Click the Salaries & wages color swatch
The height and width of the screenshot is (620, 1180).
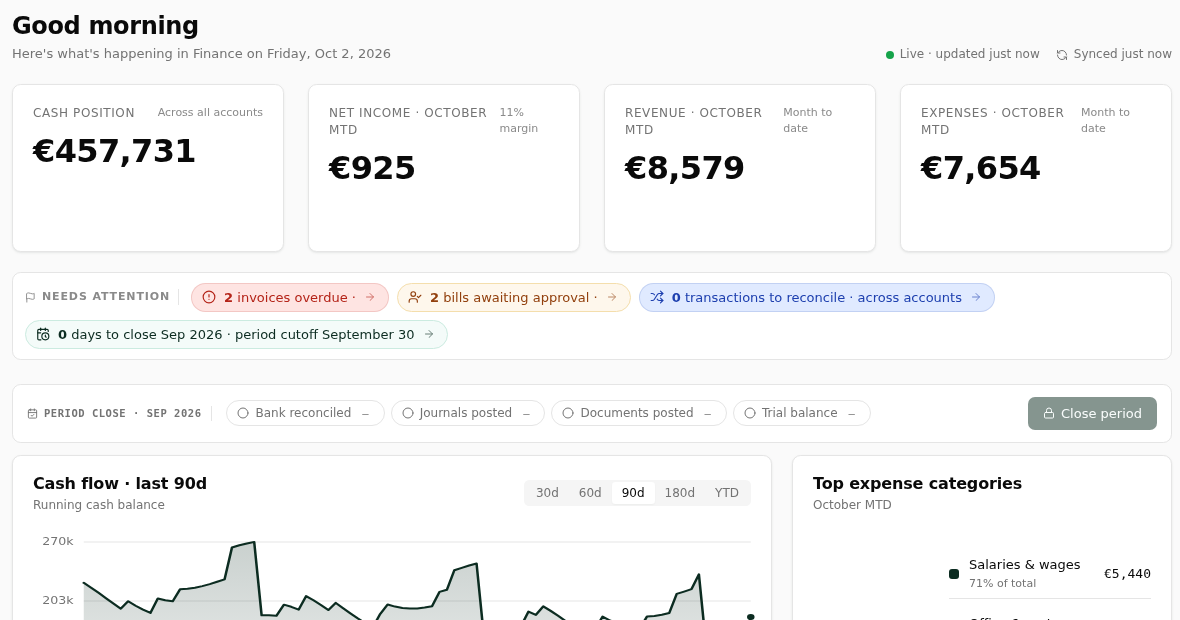954,574
